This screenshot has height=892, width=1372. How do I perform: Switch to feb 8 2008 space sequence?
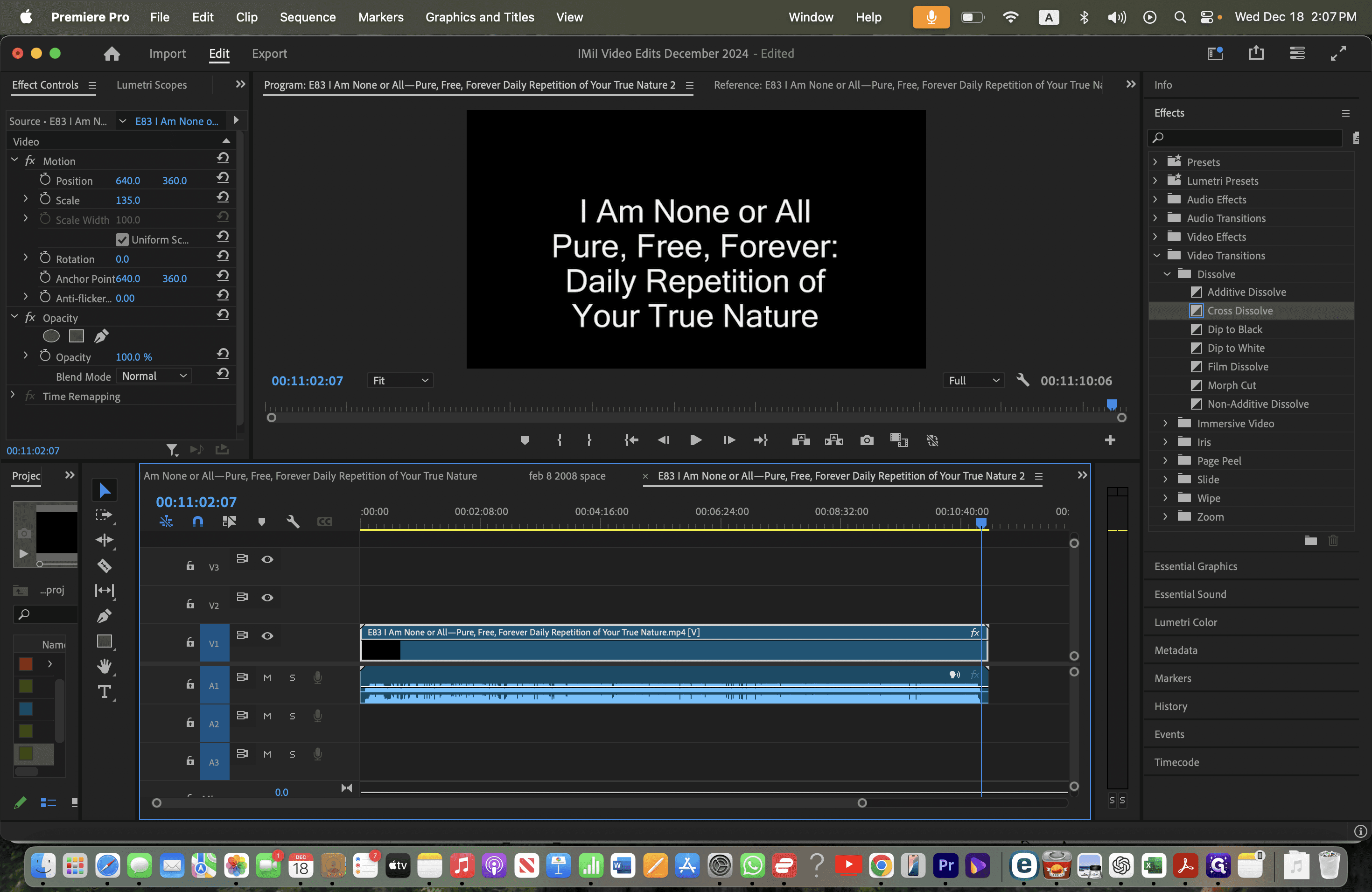pyautogui.click(x=567, y=475)
